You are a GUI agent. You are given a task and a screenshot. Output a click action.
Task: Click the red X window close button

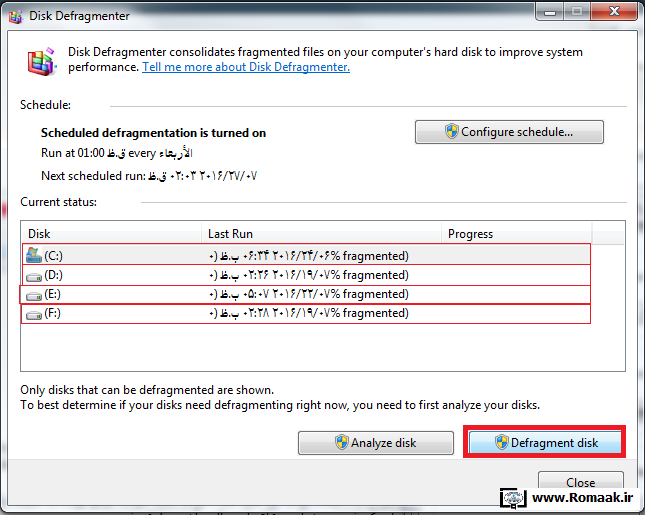[614, 12]
